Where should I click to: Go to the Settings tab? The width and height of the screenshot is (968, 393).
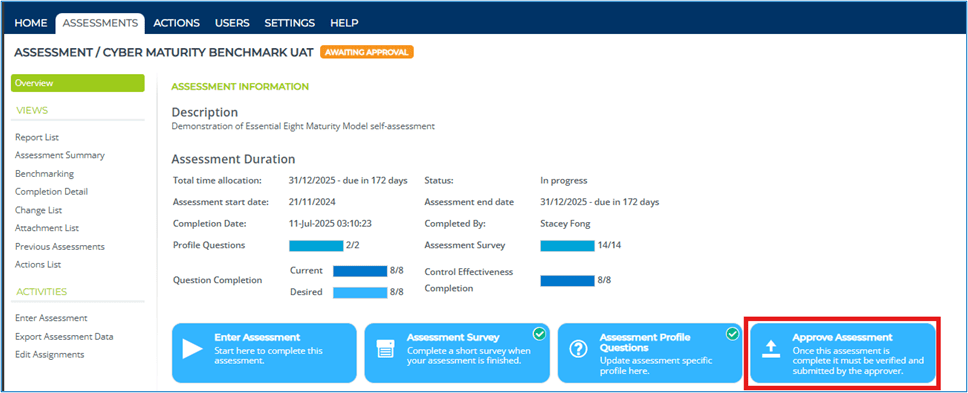(x=290, y=23)
